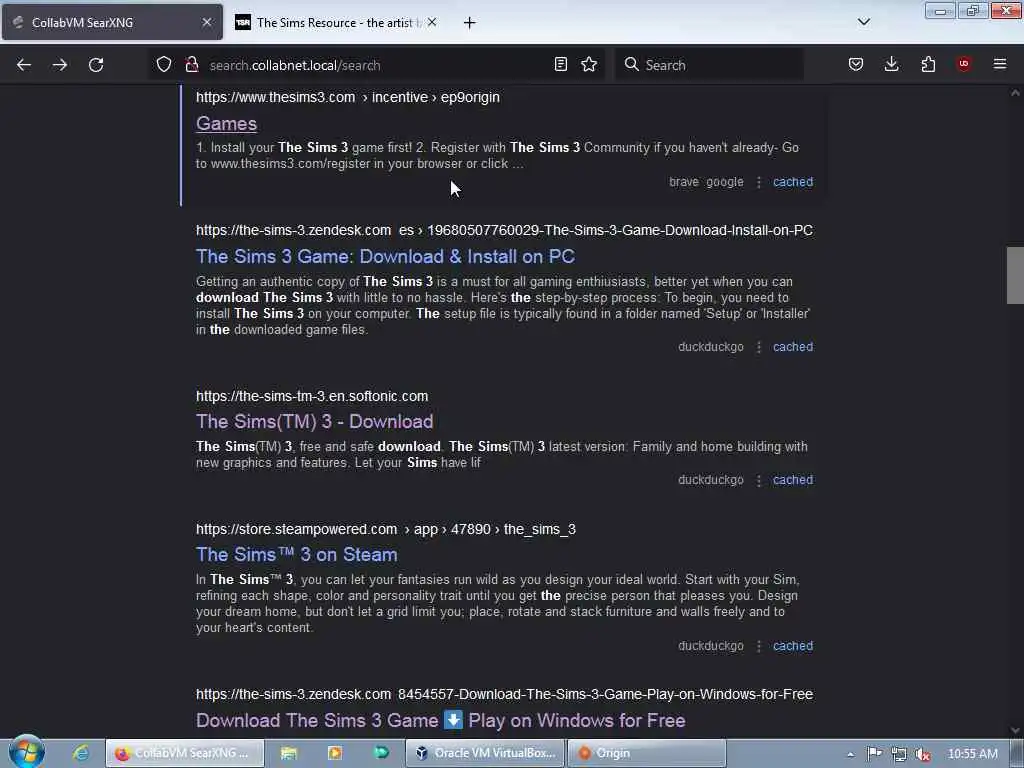Show hidden tray icons arrow
Image resolution: width=1024 pixels, height=768 pixels.
coord(850,754)
